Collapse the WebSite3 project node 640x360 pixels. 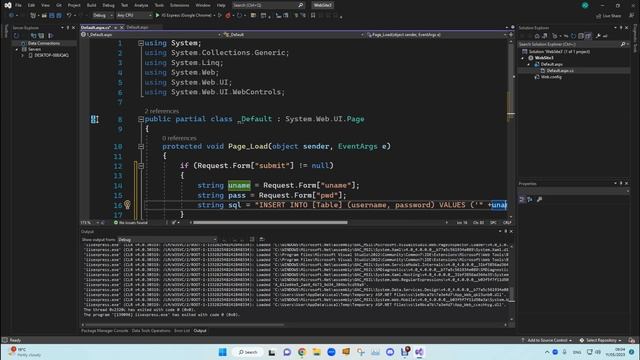[x=522, y=58]
